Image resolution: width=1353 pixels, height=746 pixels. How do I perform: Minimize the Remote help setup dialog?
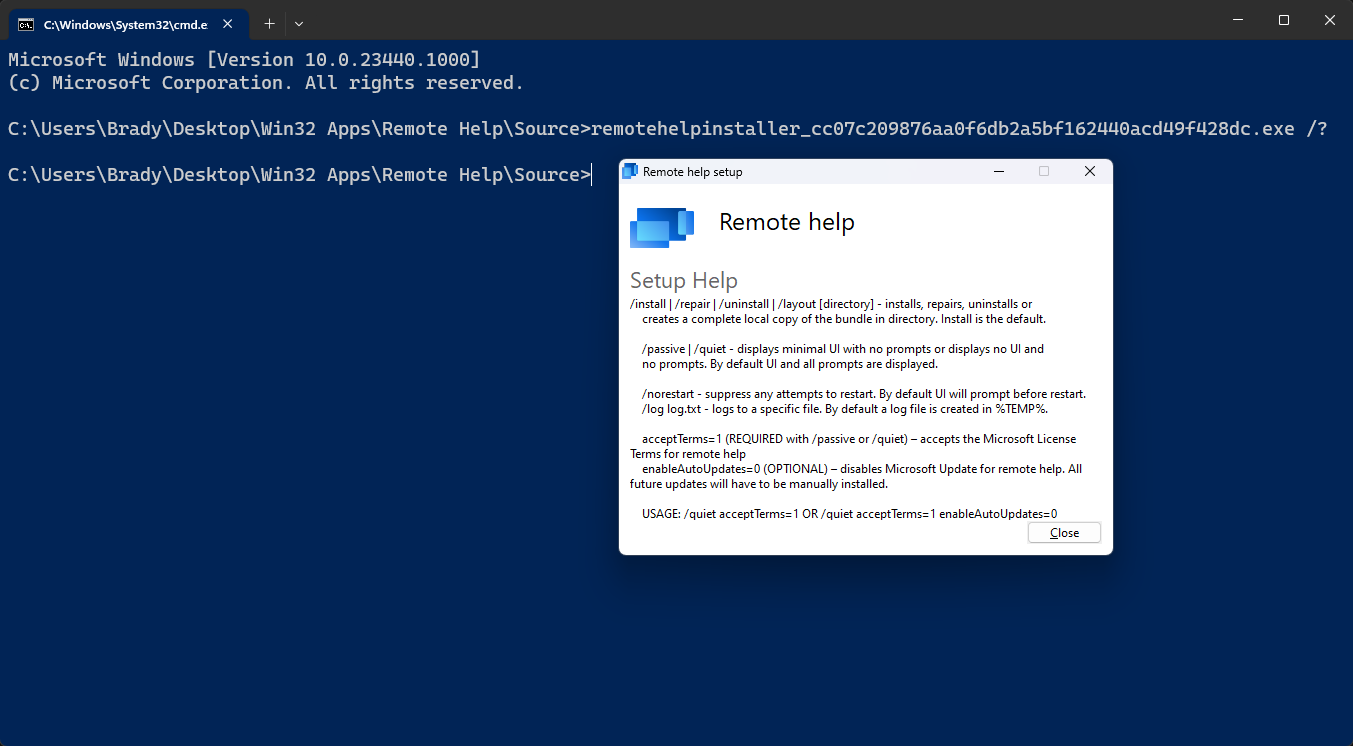(x=998, y=171)
